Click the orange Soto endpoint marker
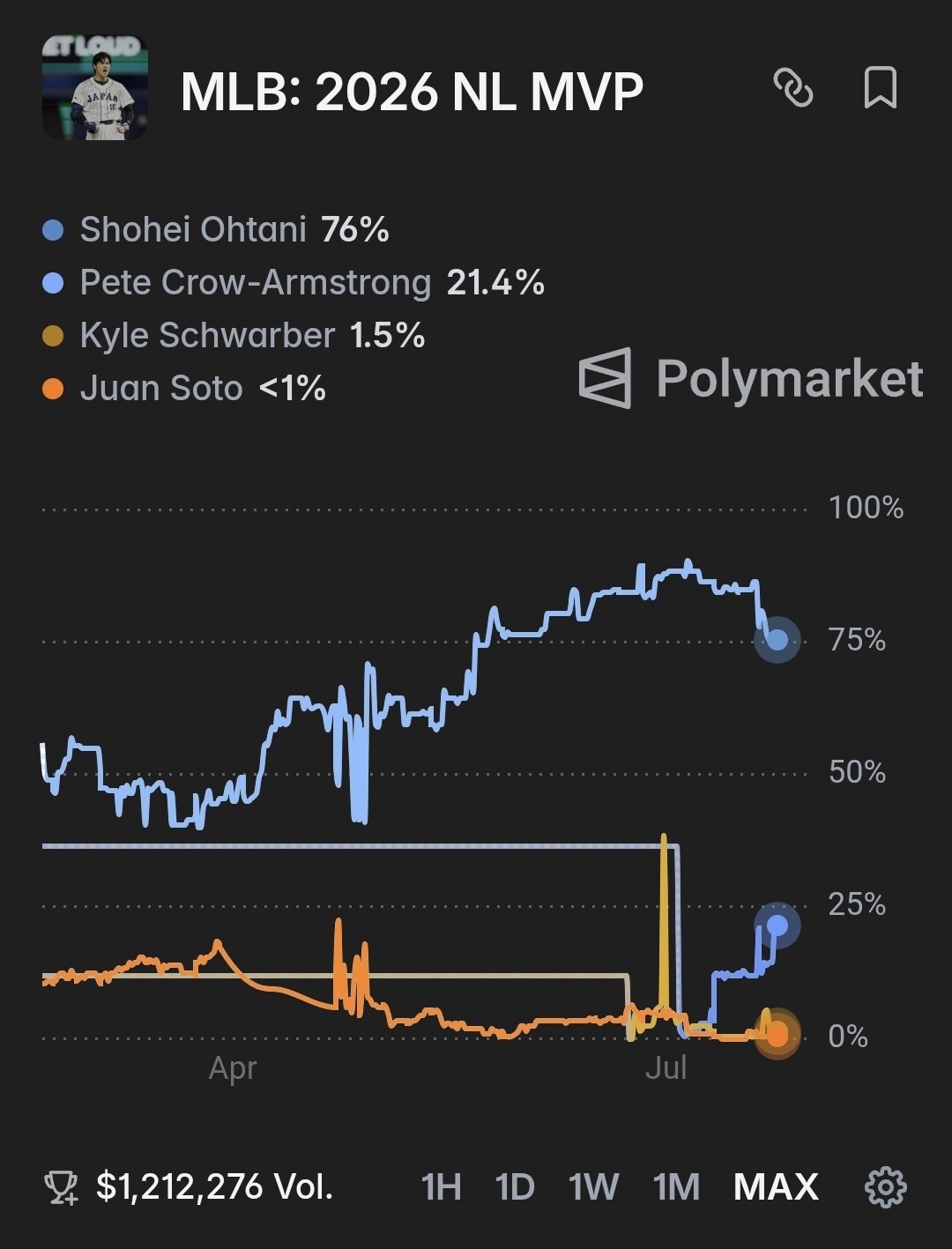The width and height of the screenshot is (952, 1249). pyautogui.click(x=777, y=1035)
